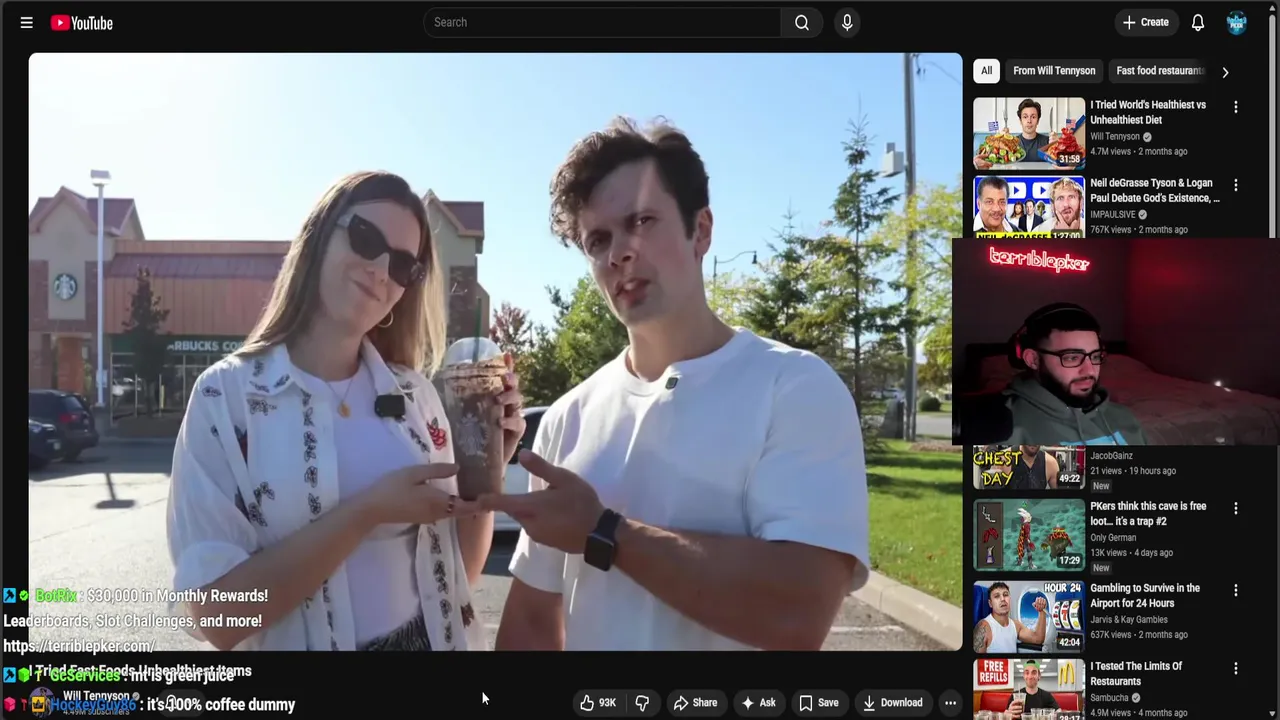This screenshot has width=1280, height=720.
Task: Click the search magnifier button
Action: click(802, 22)
